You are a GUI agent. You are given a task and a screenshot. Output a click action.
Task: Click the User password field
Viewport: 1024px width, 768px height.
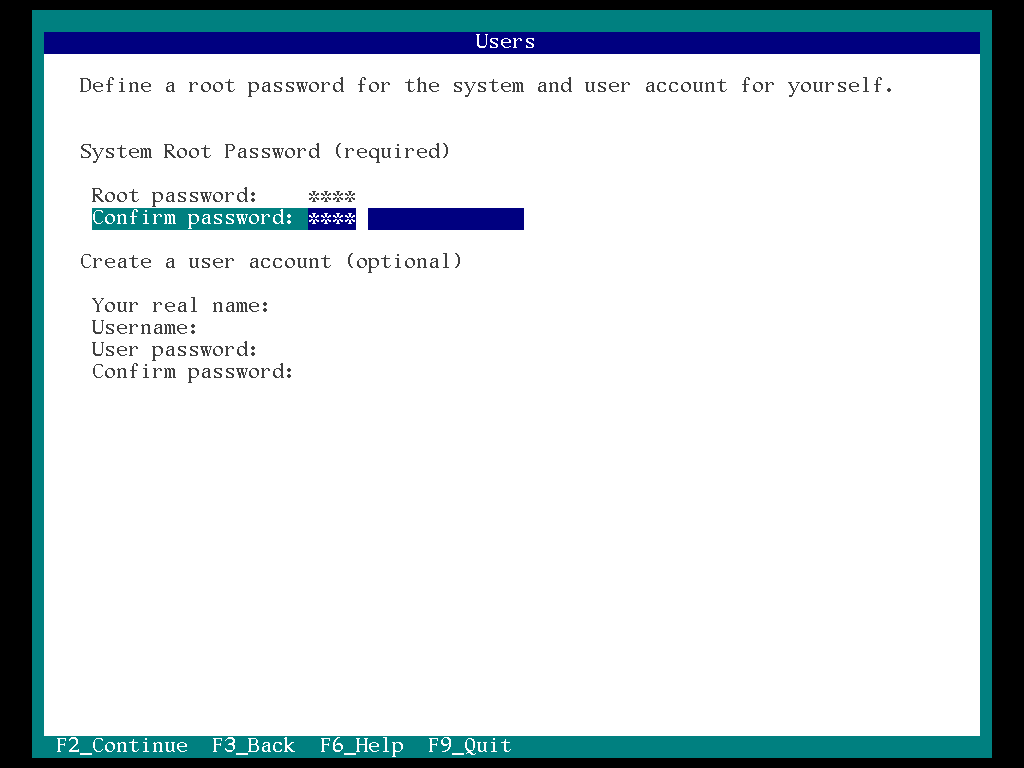coord(174,350)
